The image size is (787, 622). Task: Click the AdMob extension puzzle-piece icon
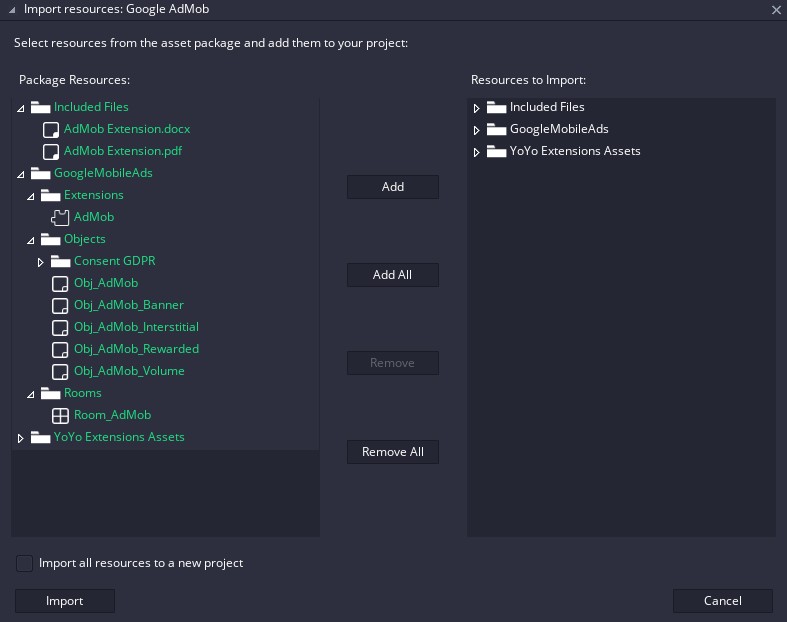tap(60, 217)
